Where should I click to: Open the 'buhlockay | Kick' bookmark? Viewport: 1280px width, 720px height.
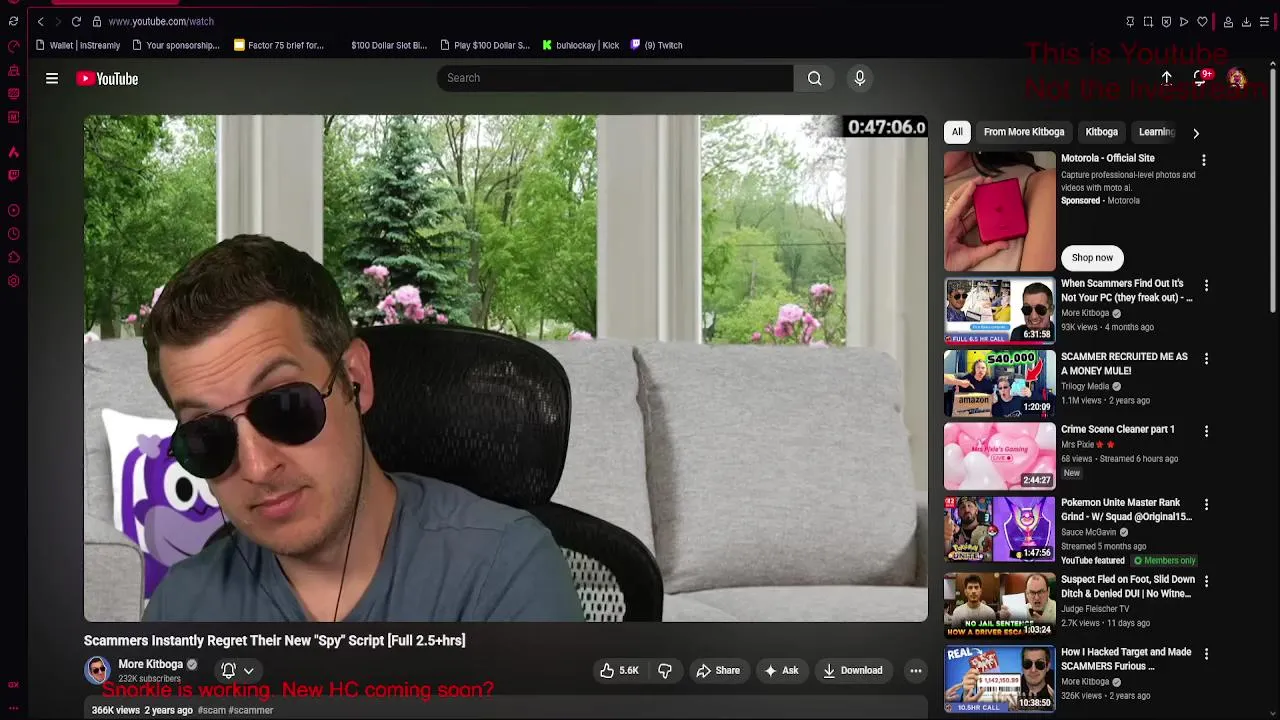581,45
